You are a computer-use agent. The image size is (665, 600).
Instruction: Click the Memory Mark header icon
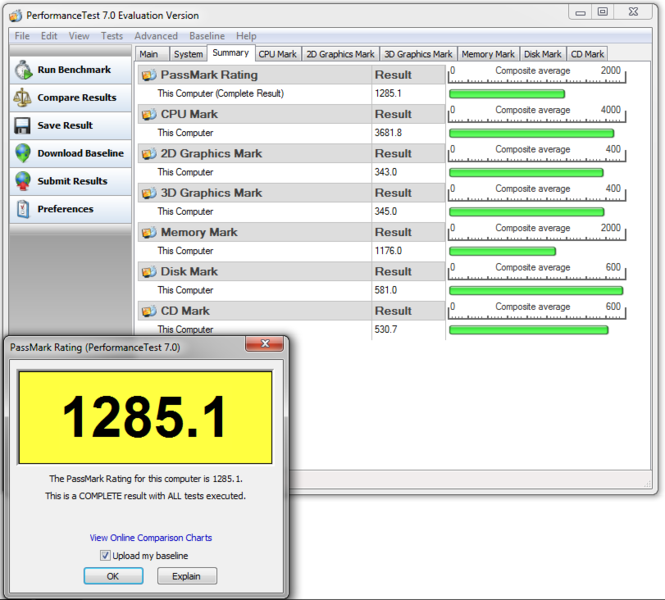(x=149, y=232)
